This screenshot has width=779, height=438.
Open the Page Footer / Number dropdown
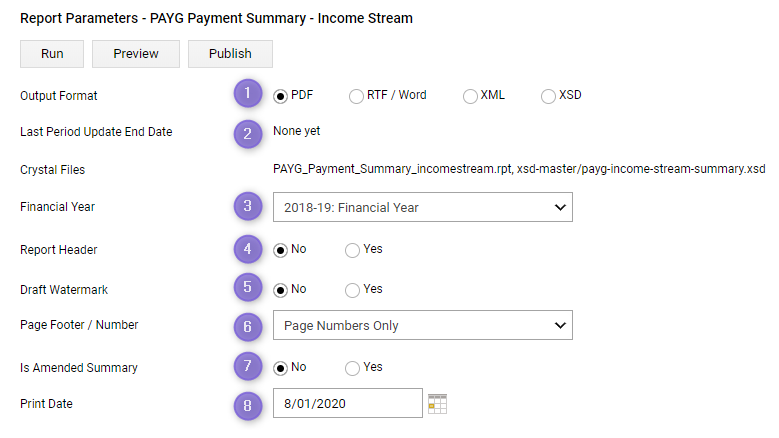pos(423,325)
